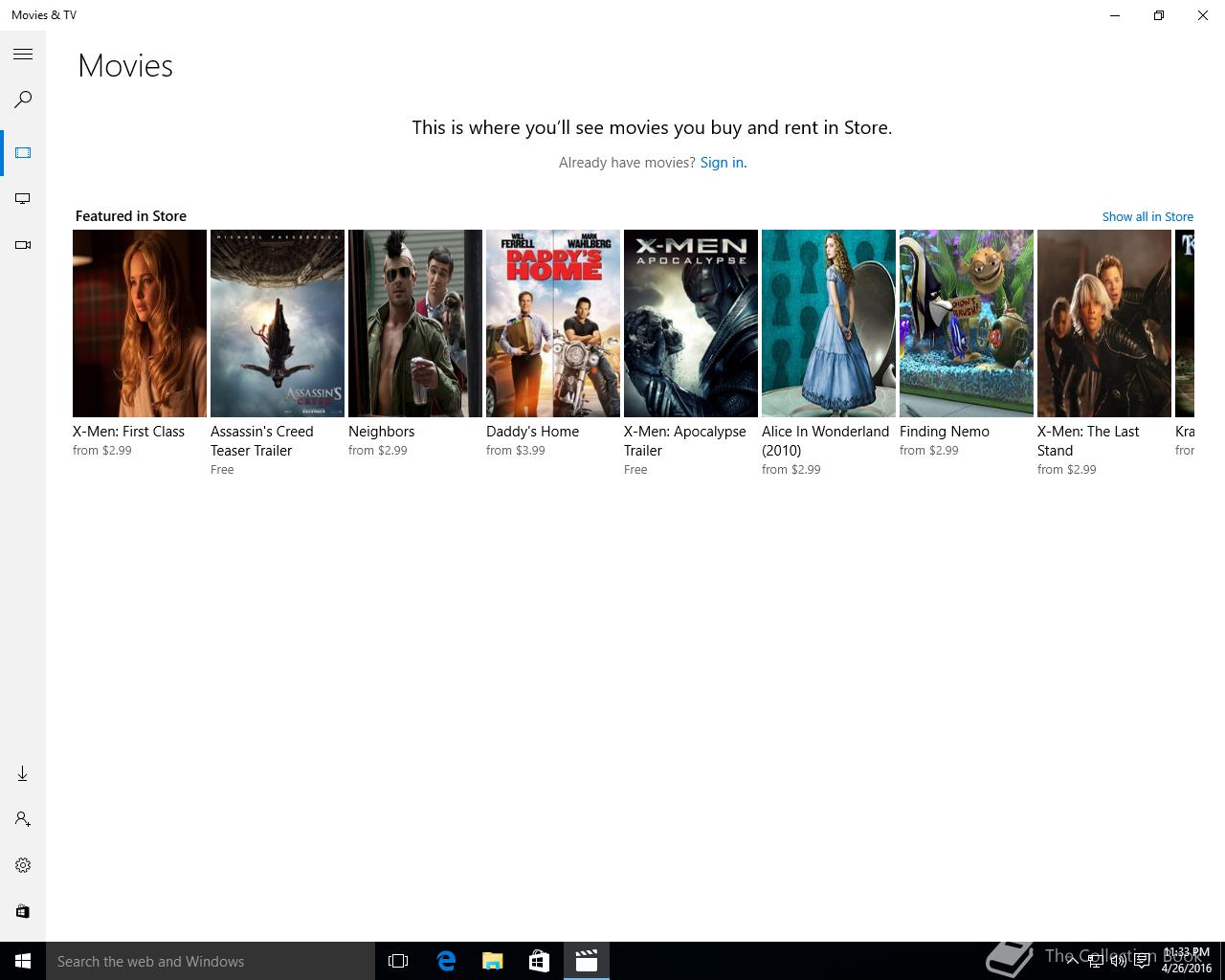Click the add account person icon
The image size is (1225, 980).
[x=23, y=819]
